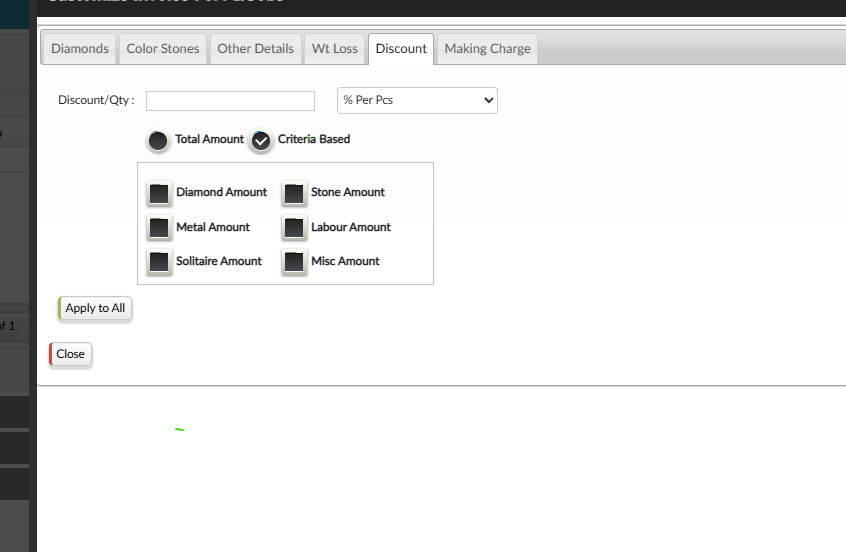Click the Close button
The height and width of the screenshot is (552, 846).
coord(70,354)
